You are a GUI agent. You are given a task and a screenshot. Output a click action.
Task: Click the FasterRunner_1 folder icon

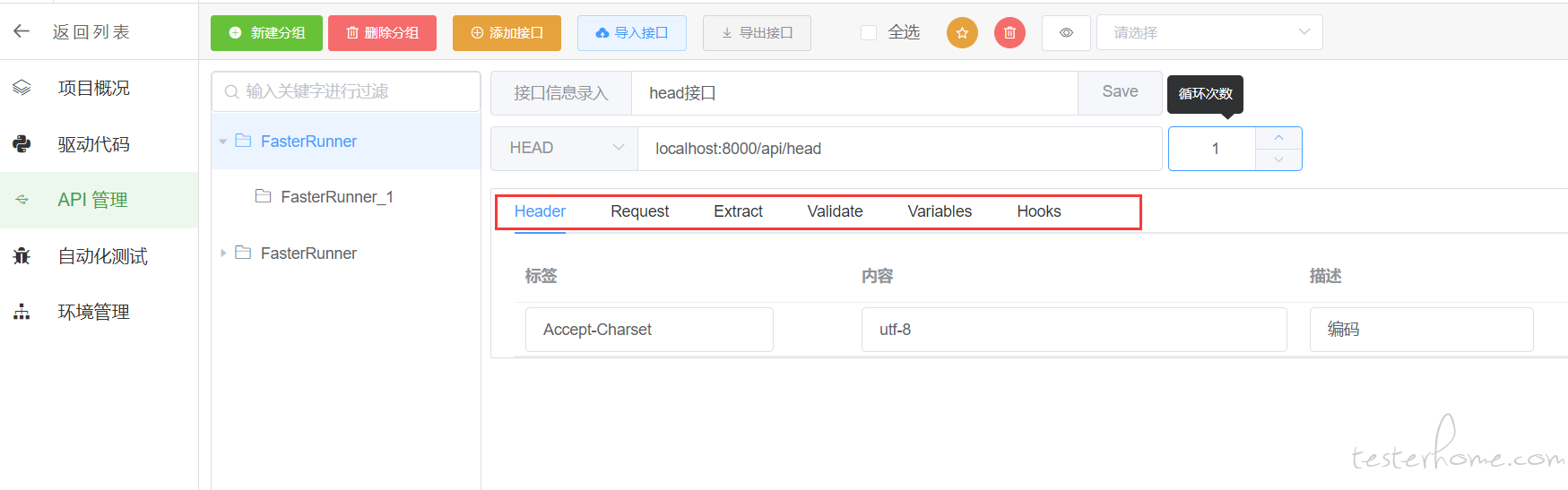263,196
